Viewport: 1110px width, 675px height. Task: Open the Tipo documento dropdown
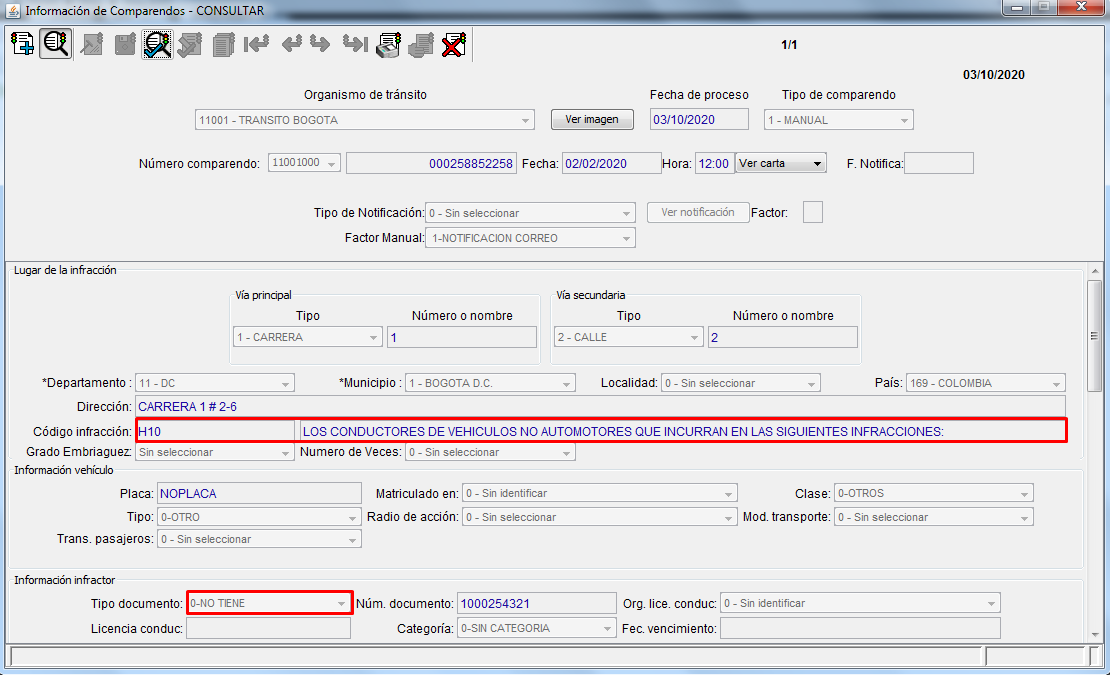pos(270,603)
